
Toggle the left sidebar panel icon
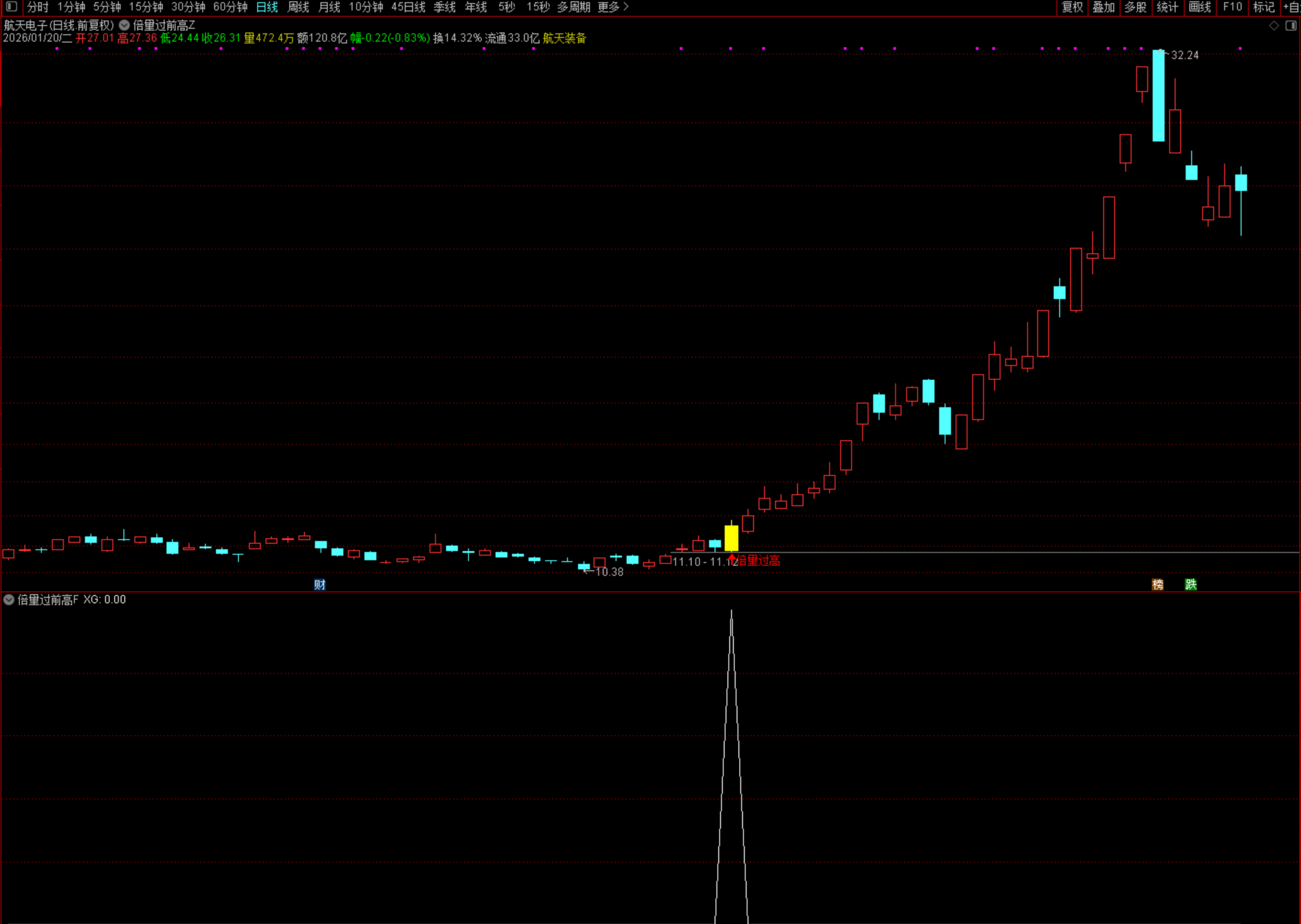(x=11, y=7)
